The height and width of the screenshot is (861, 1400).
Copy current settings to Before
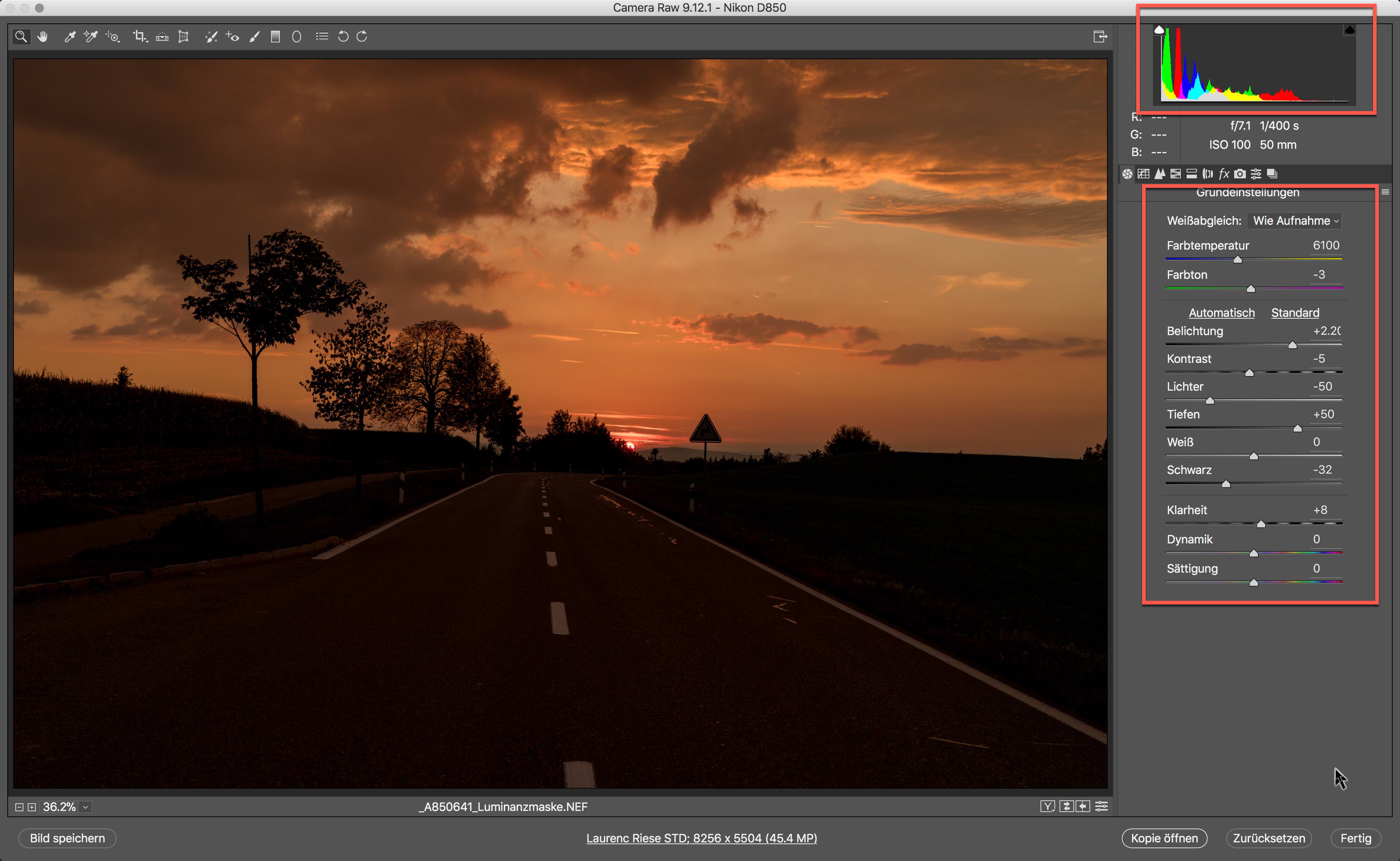(x=1083, y=806)
